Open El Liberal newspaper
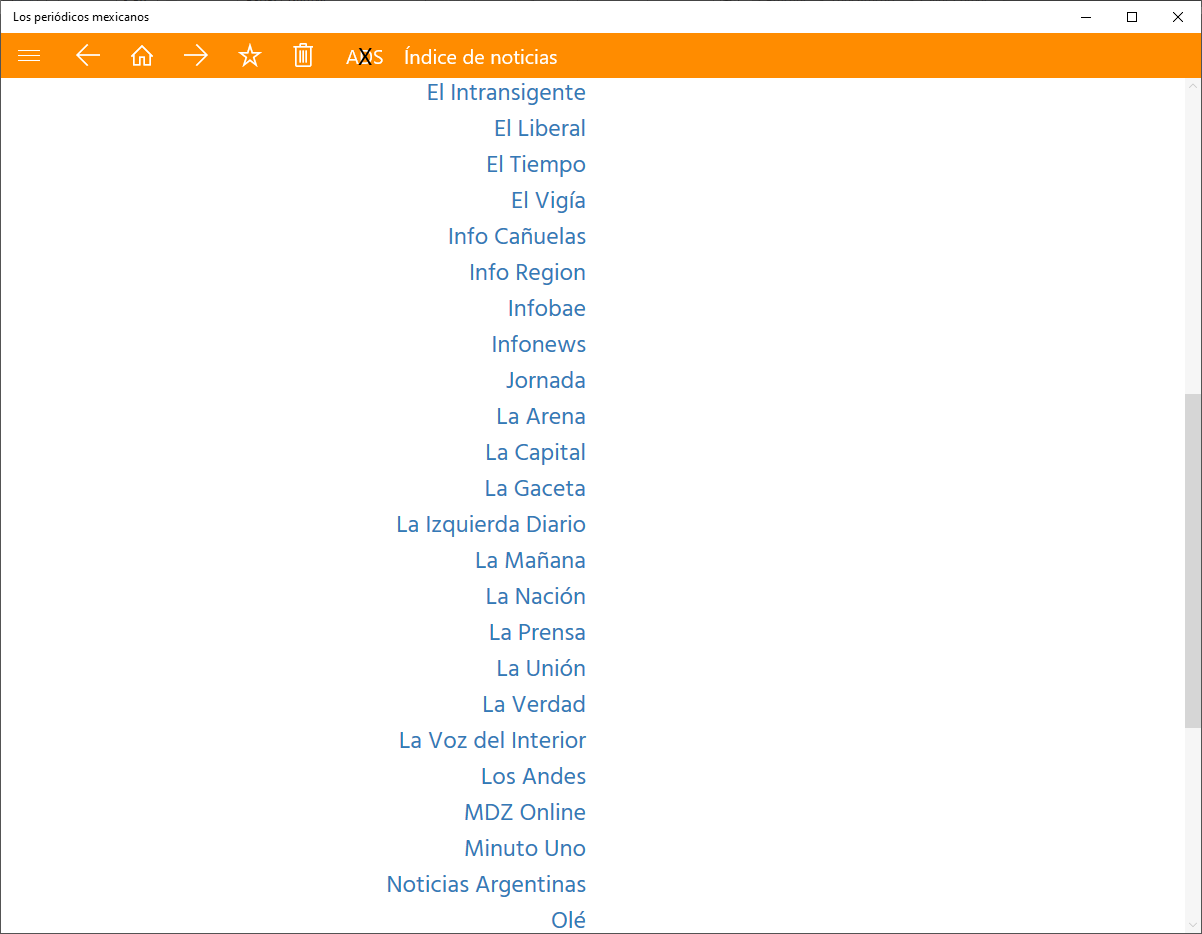 540,128
